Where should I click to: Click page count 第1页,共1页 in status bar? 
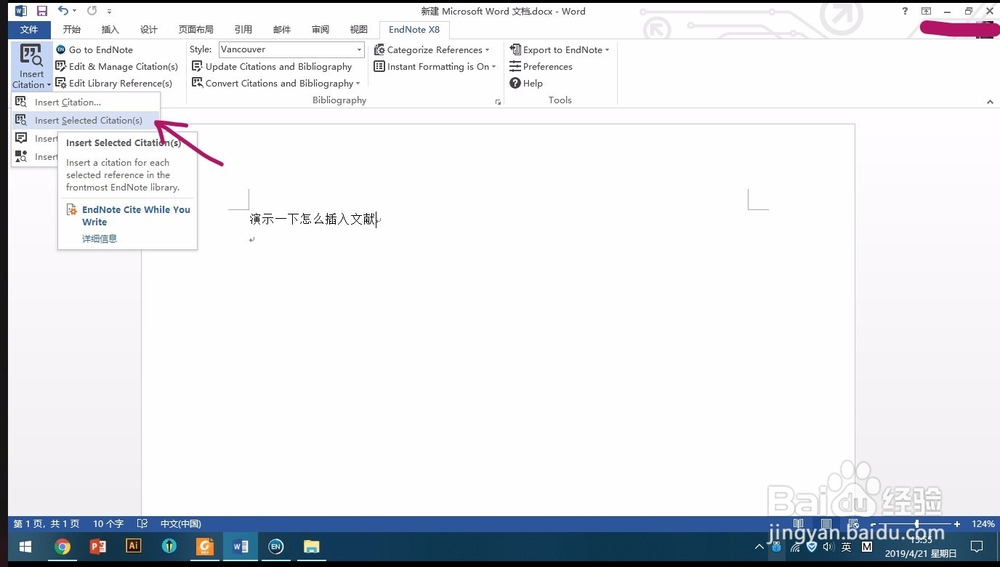coord(47,524)
